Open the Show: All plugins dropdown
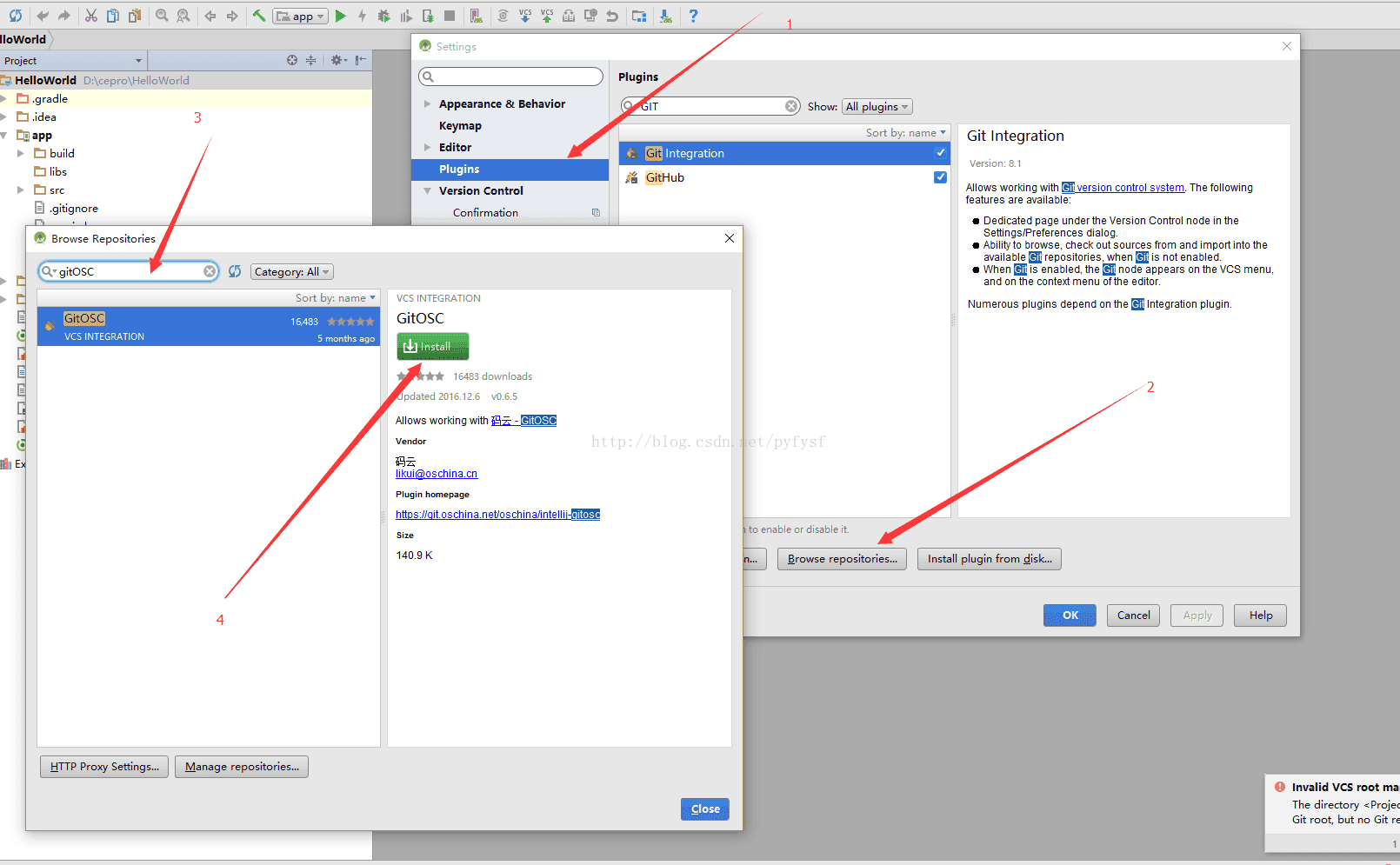 point(877,106)
